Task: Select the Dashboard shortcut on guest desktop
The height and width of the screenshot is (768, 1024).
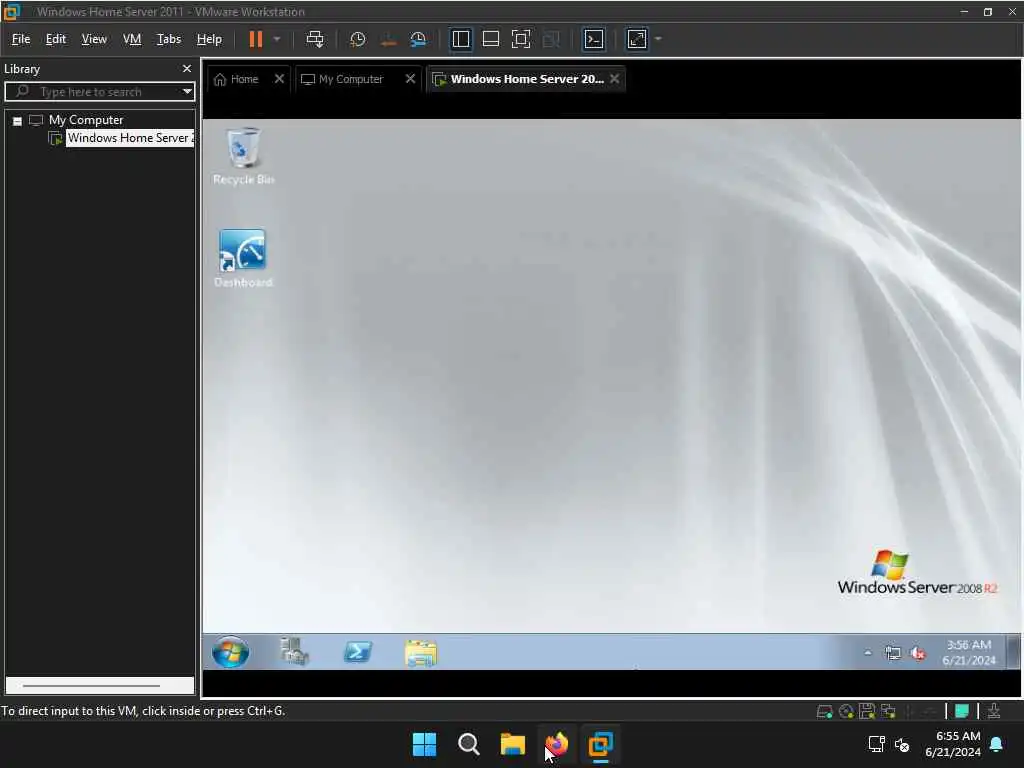Action: coord(243,258)
